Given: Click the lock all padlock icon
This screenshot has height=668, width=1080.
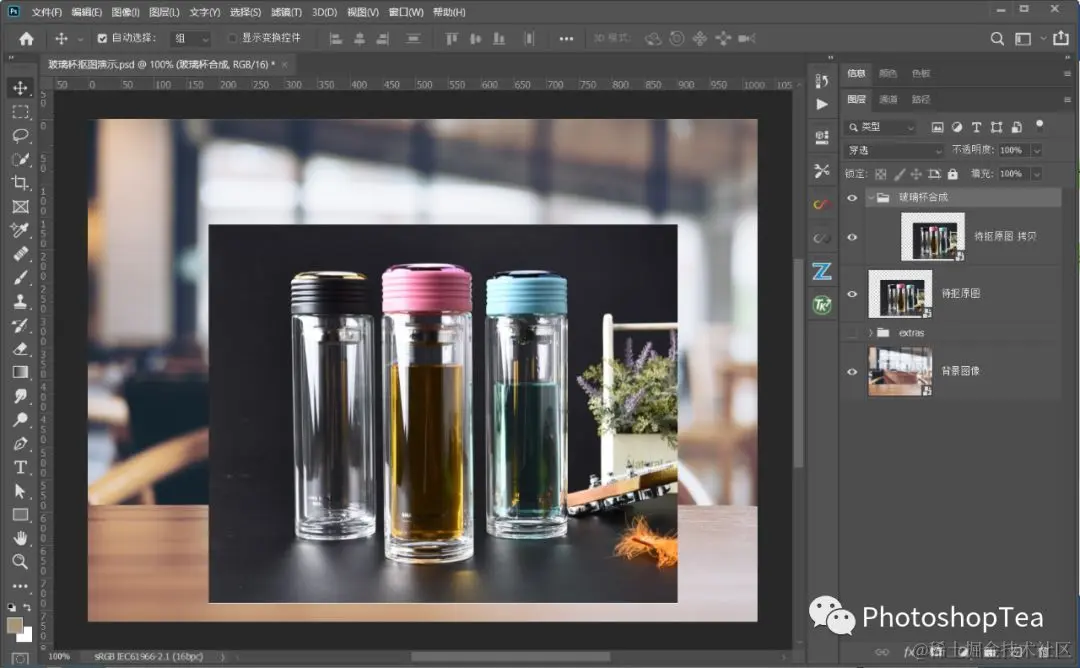Looking at the screenshot, I should pos(953,174).
